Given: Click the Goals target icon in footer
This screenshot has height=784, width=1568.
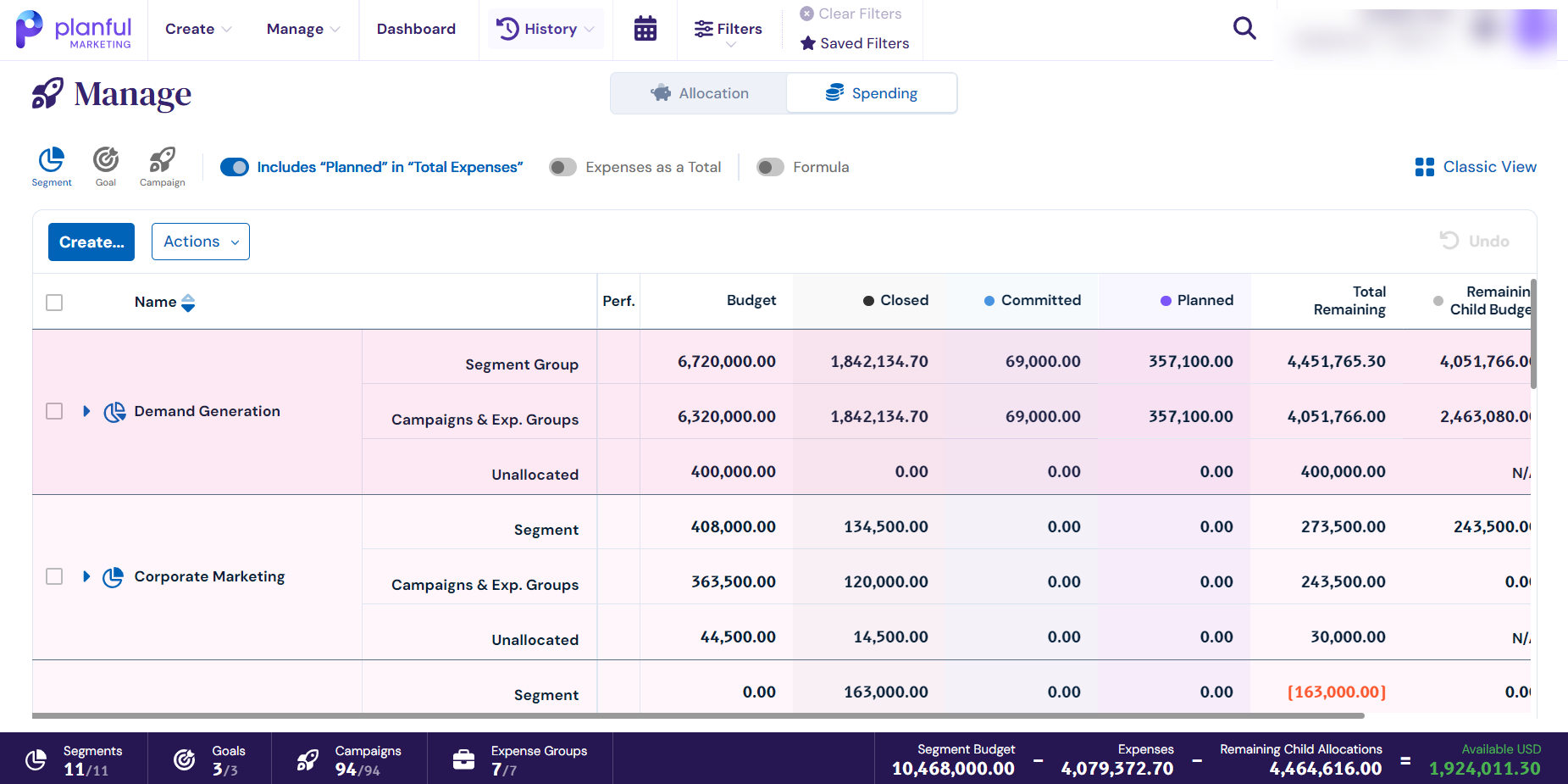Looking at the screenshot, I should point(185,760).
